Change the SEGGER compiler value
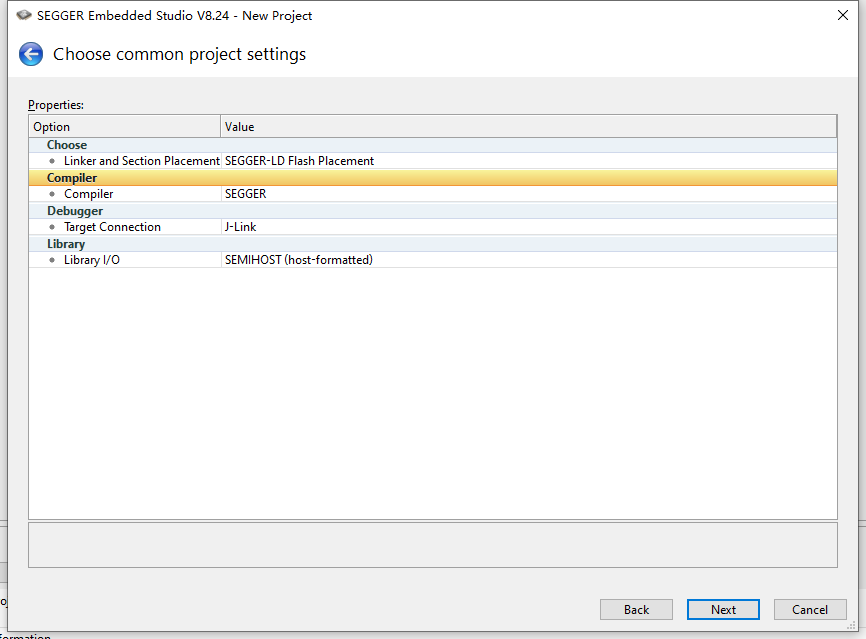 245,194
